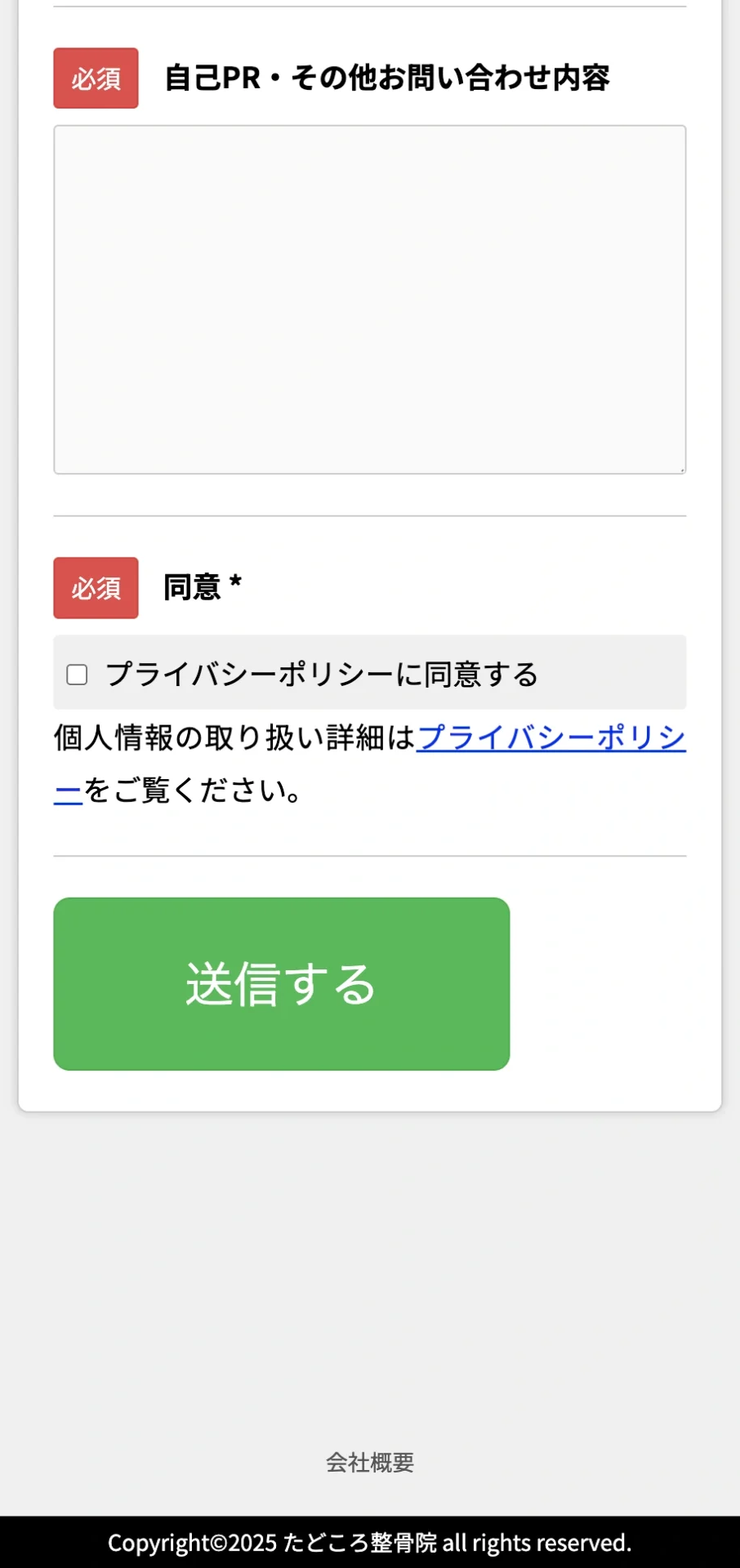Viewport: 740px width, 1568px height.
Task: Click the 自己PR・その他お問い合わせ内容 label
Action: [x=389, y=79]
